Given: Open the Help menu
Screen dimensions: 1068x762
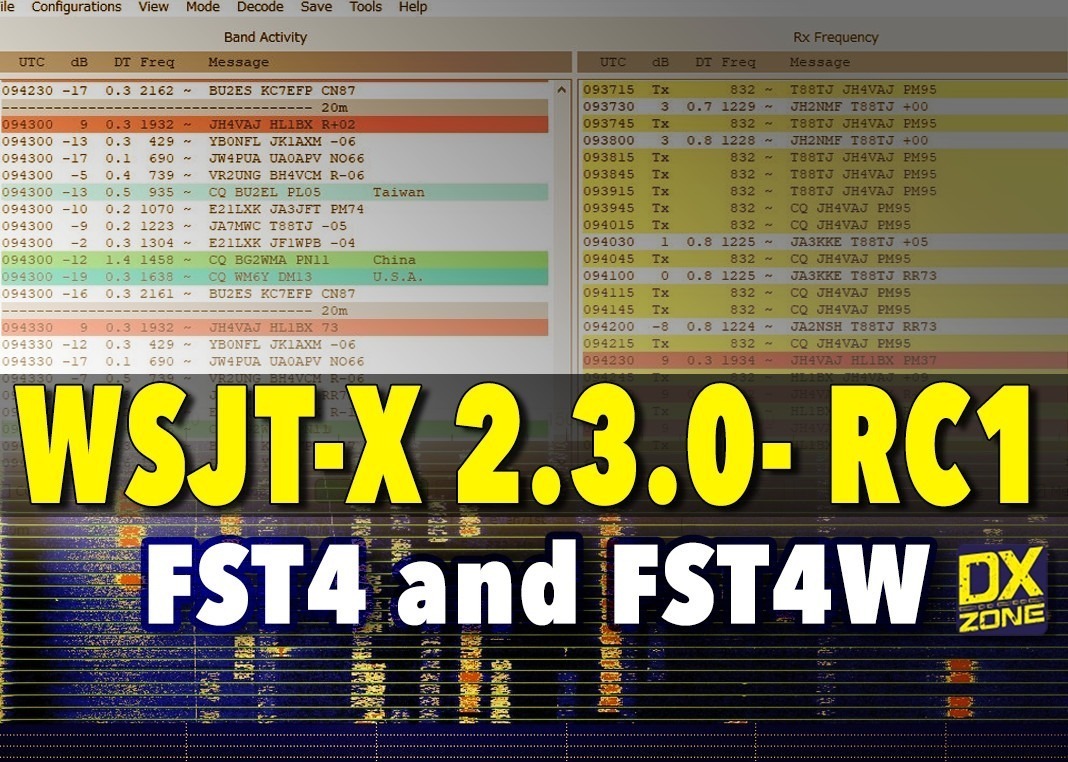Looking at the screenshot, I should 413,7.
